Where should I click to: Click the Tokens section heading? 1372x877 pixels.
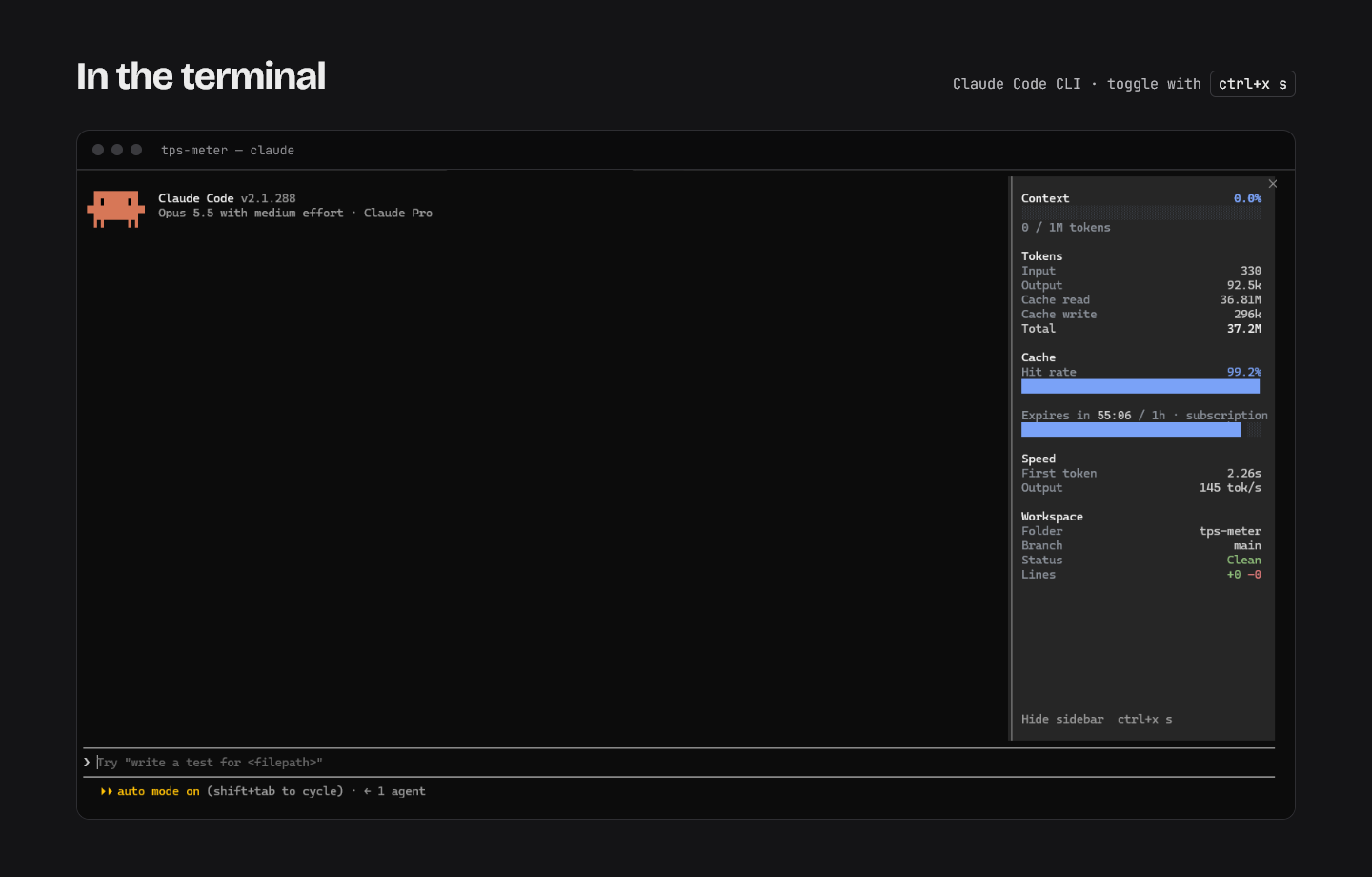1041,255
